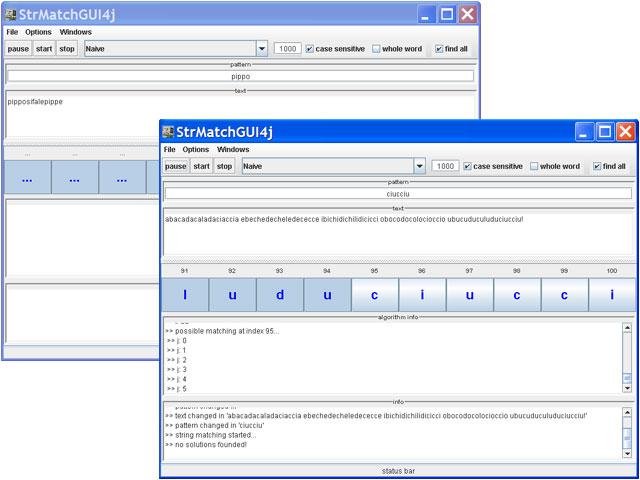This screenshot has height=480, width=640.
Task: Select character cell 91 showing l
Action: pos(185,295)
